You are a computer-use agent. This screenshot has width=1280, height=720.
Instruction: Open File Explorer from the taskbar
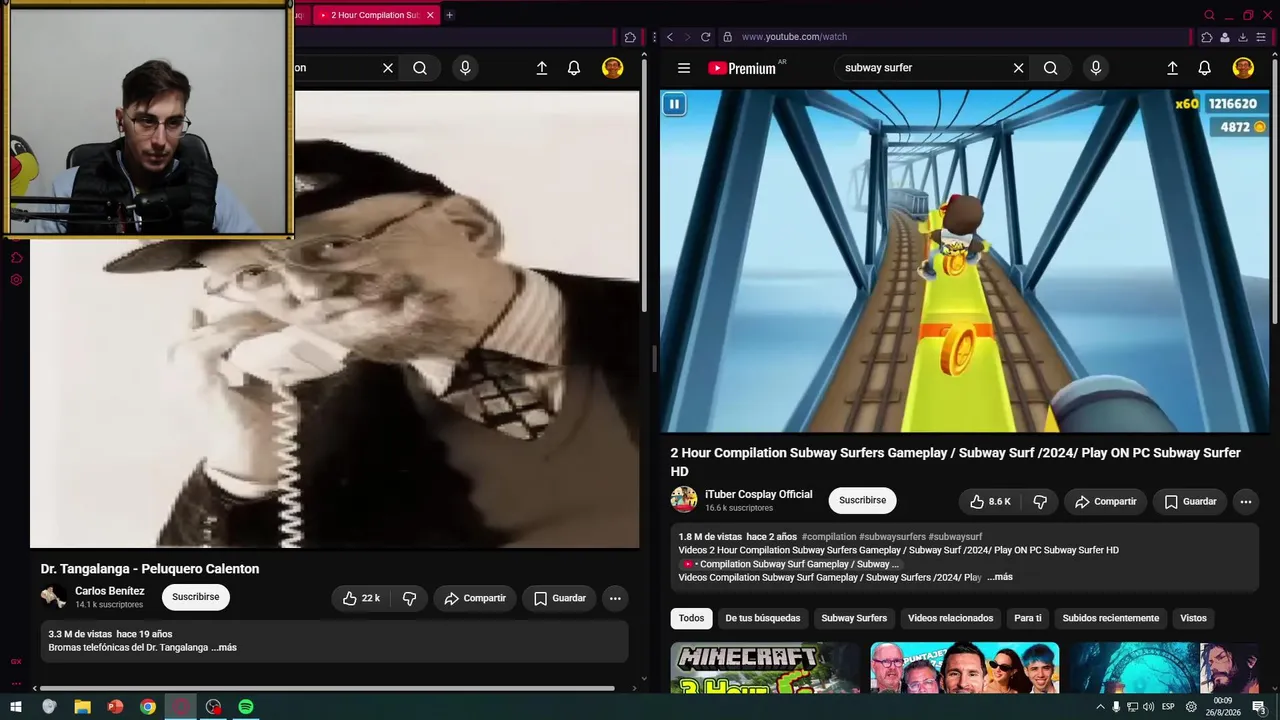(x=82, y=707)
